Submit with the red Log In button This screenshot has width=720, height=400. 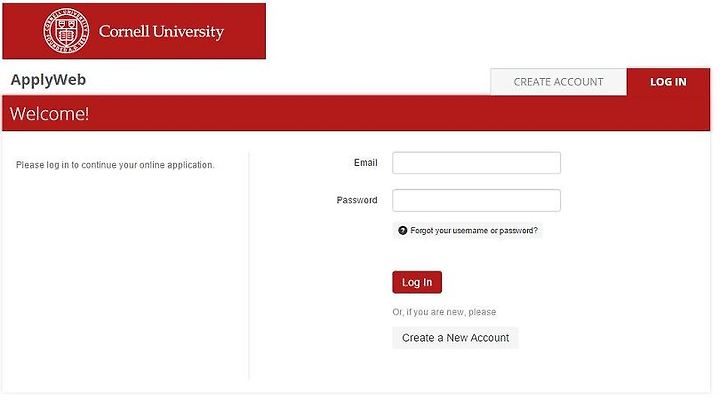pyautogui.click(x=417, y=282)
